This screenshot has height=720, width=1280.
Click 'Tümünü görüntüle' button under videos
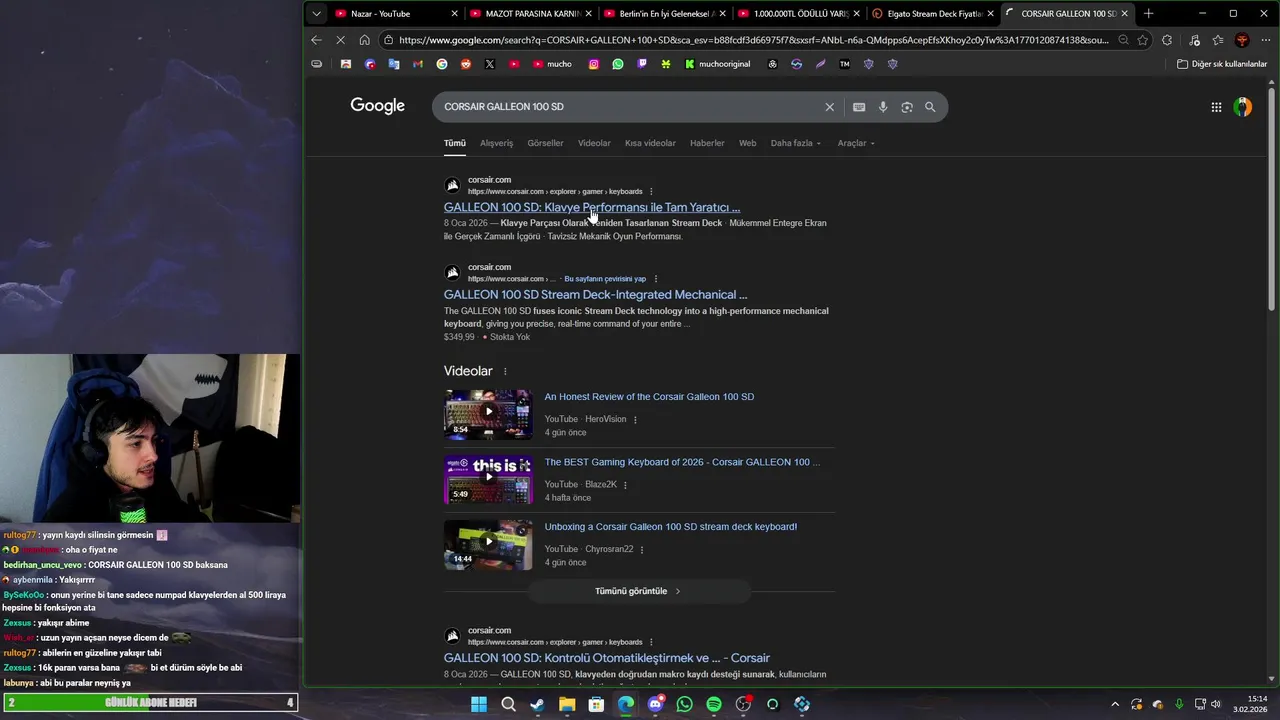click(638, 591)
